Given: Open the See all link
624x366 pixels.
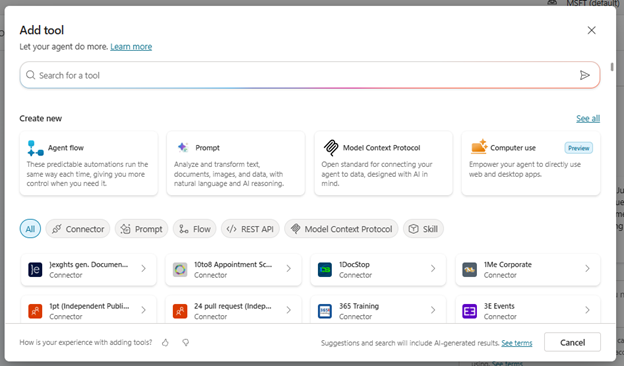Looking at the screenshot, I should click(588, 119).
